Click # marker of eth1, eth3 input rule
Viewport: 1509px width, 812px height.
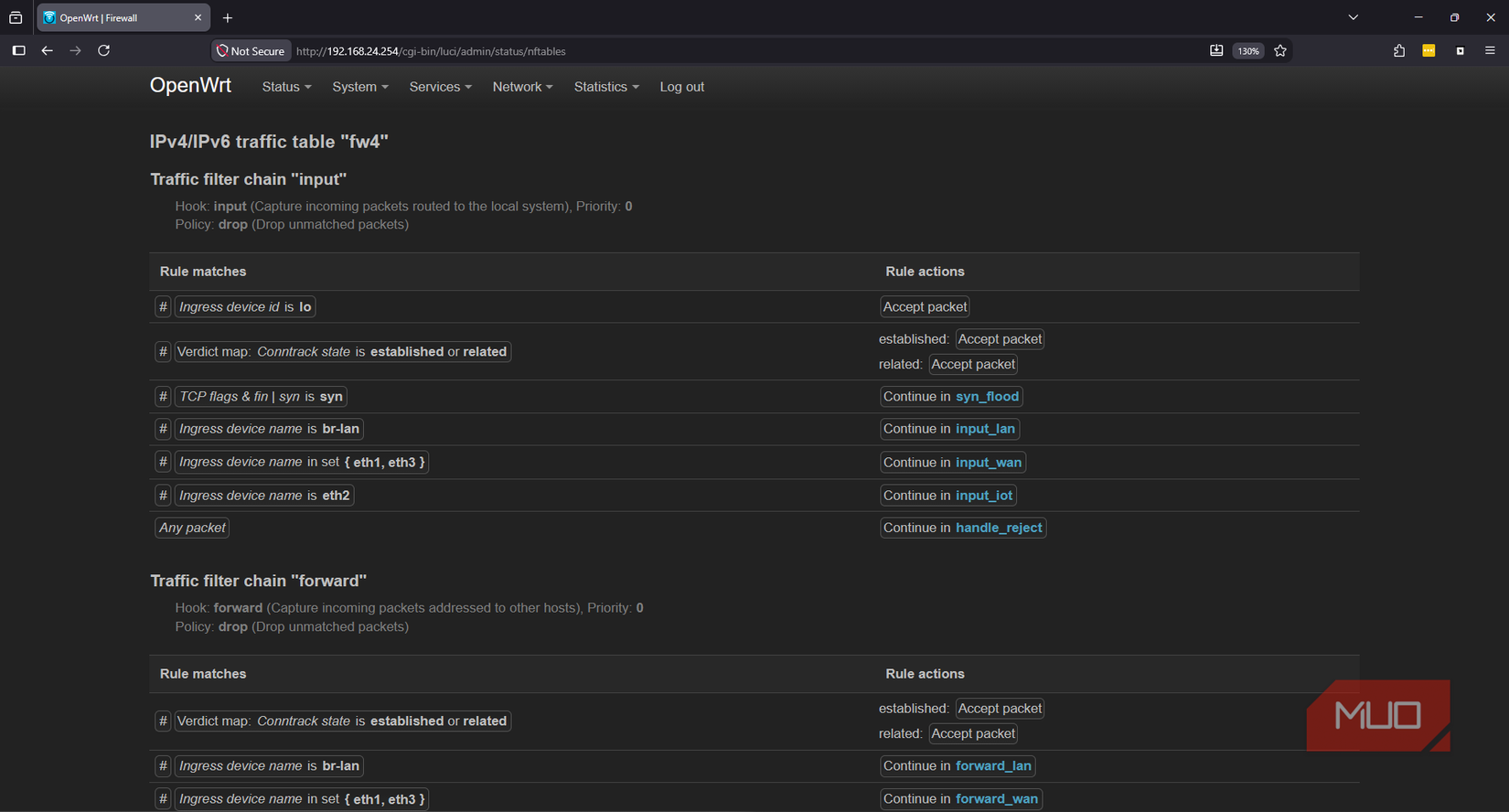click(163, 463)
